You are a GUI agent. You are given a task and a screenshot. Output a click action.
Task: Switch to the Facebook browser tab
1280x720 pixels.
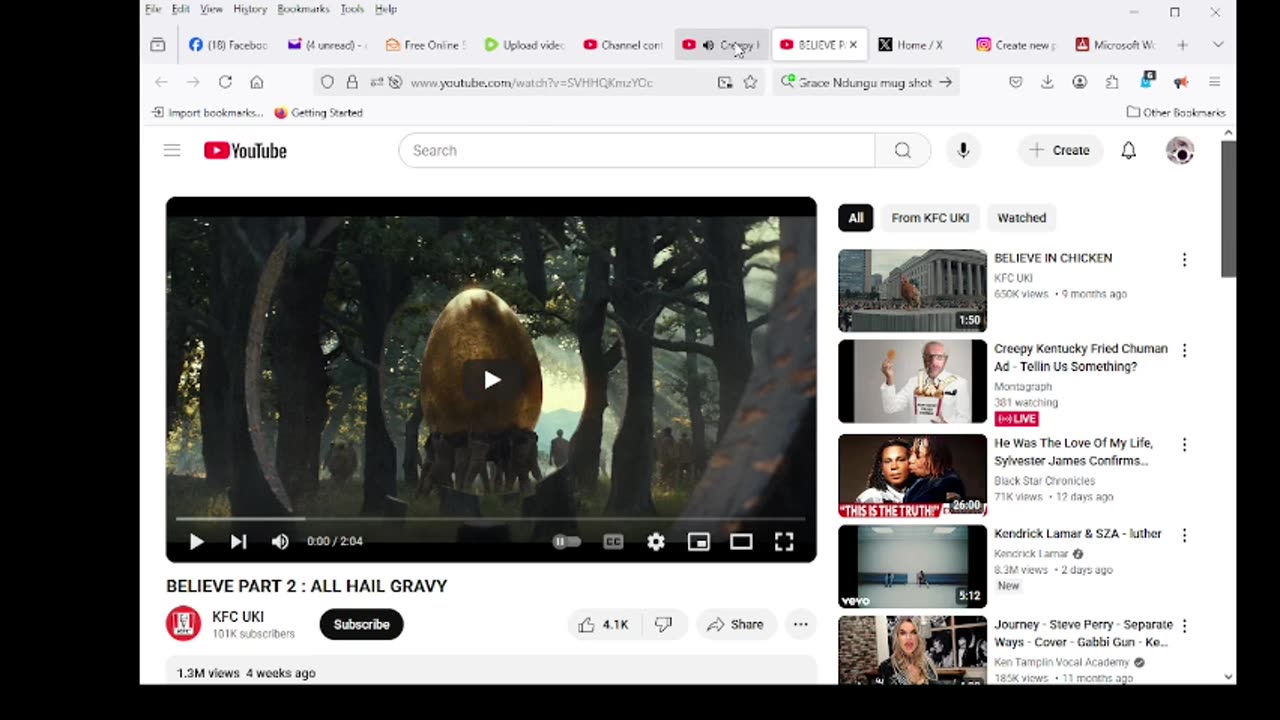tap(228, 45)
